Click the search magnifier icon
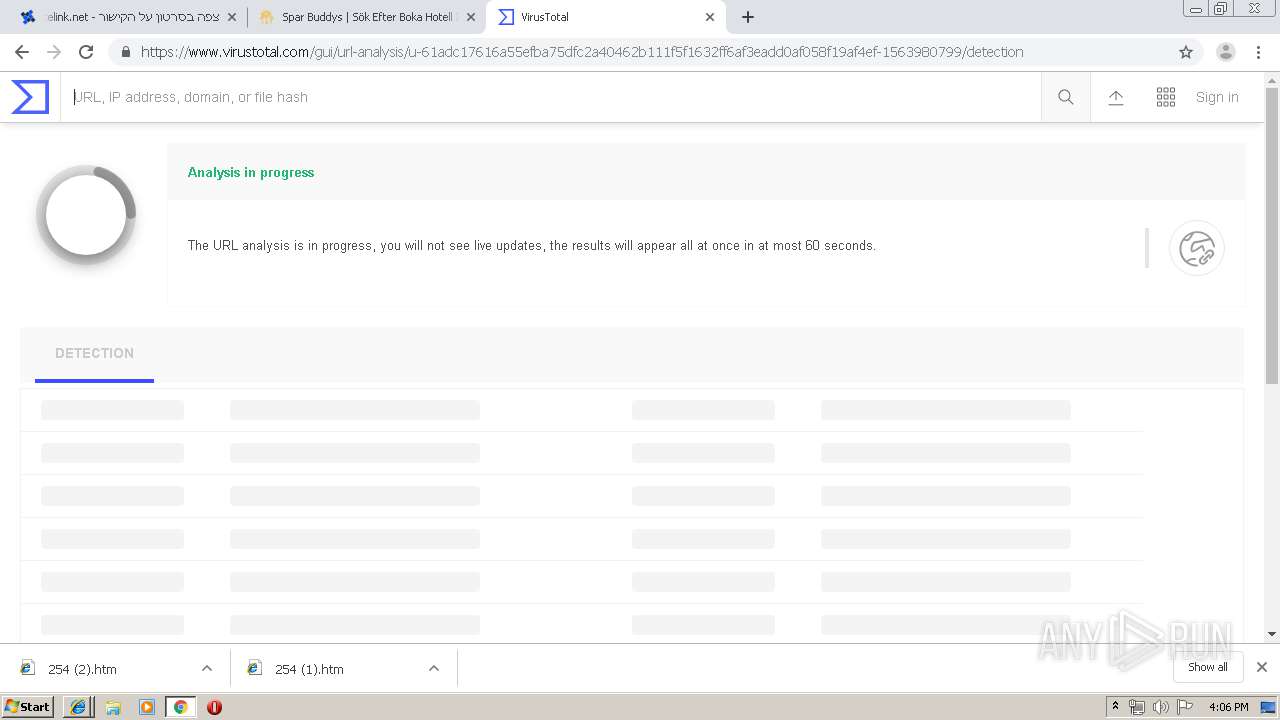 click(x=1065, y=97)
